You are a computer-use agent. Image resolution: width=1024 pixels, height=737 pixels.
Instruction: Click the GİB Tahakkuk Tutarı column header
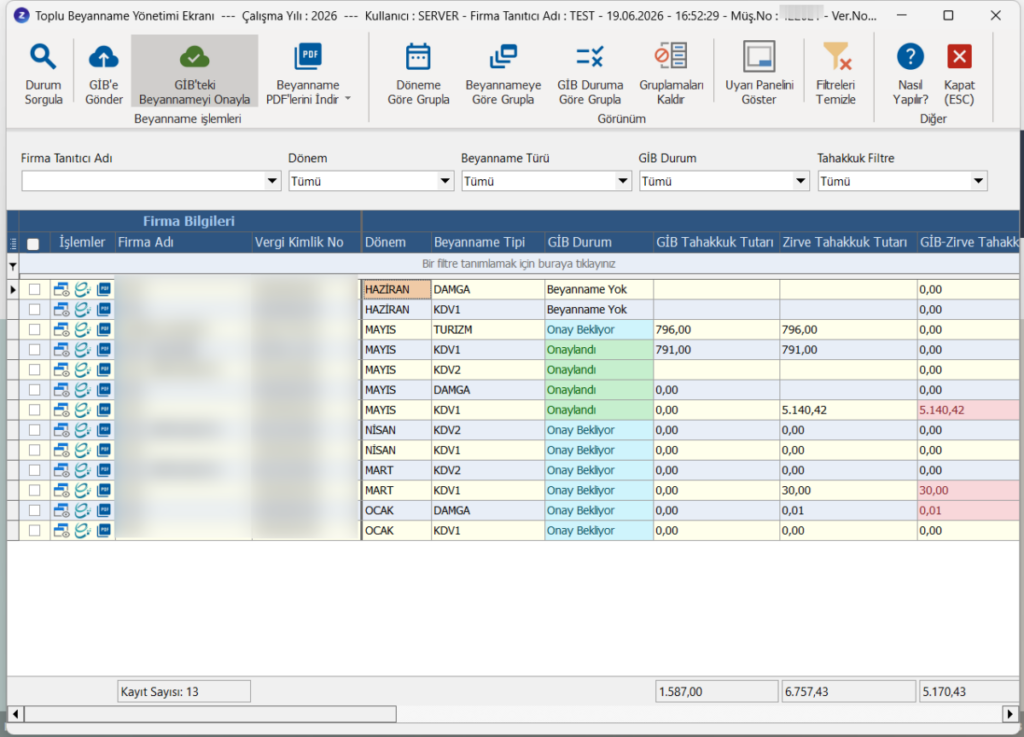716,242
